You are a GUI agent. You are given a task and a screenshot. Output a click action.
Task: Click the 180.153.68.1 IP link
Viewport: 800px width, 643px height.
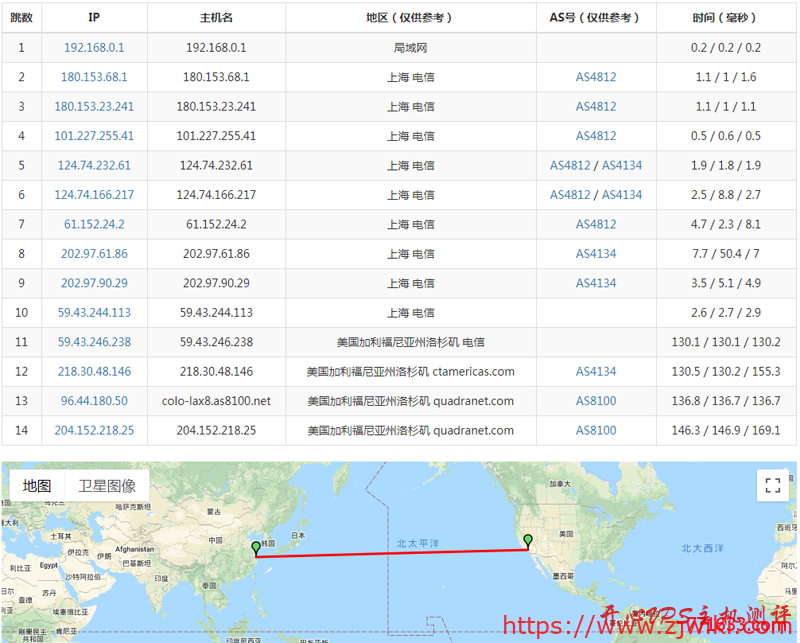[x=93, y=77]
